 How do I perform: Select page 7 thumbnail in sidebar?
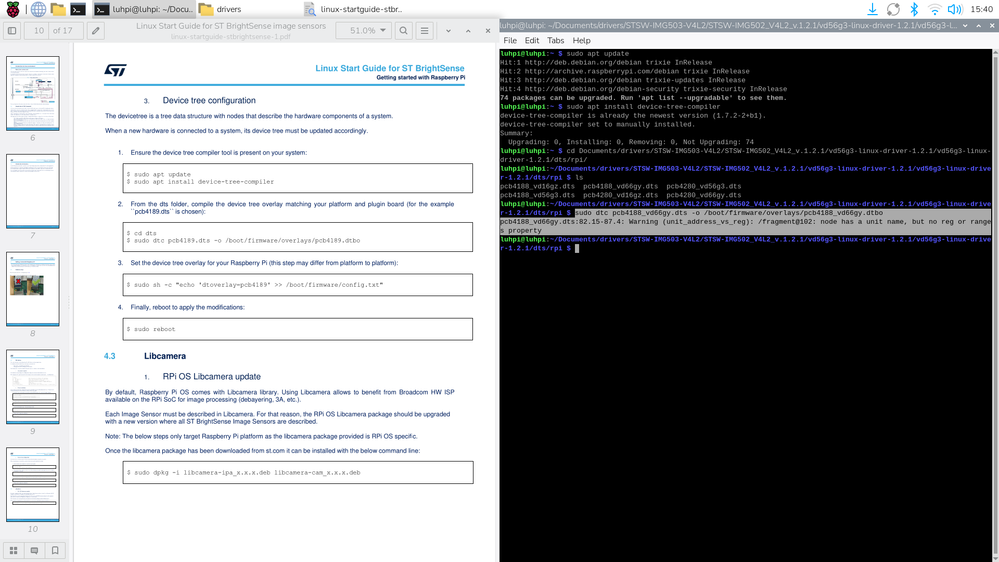(x=32, y=191)
